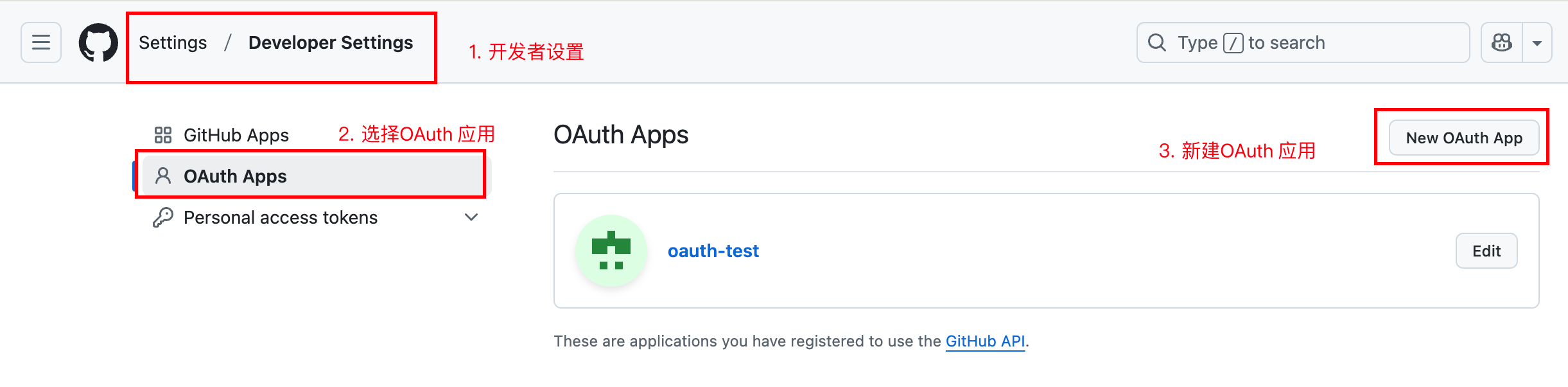Open the Developer Settings breadcrumb
The width and height of the screenshot is (1568, 387).
pos(331,42)
